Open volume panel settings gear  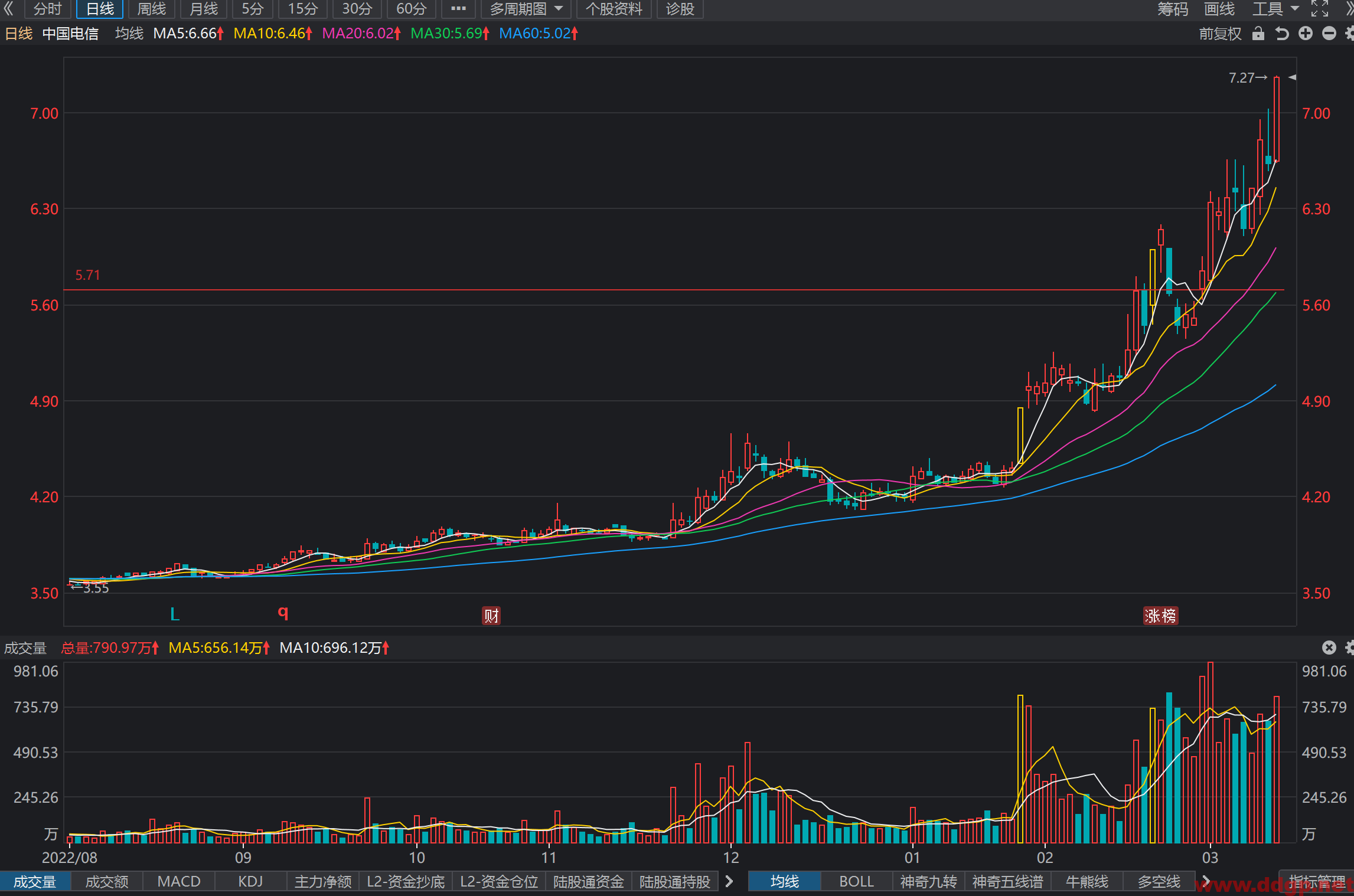coord(1349,648)
